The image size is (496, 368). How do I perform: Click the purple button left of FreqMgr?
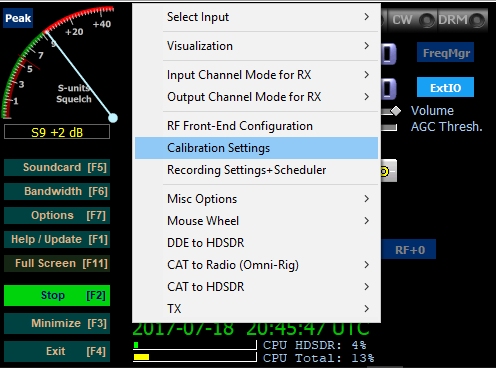(x=388, y=53)
